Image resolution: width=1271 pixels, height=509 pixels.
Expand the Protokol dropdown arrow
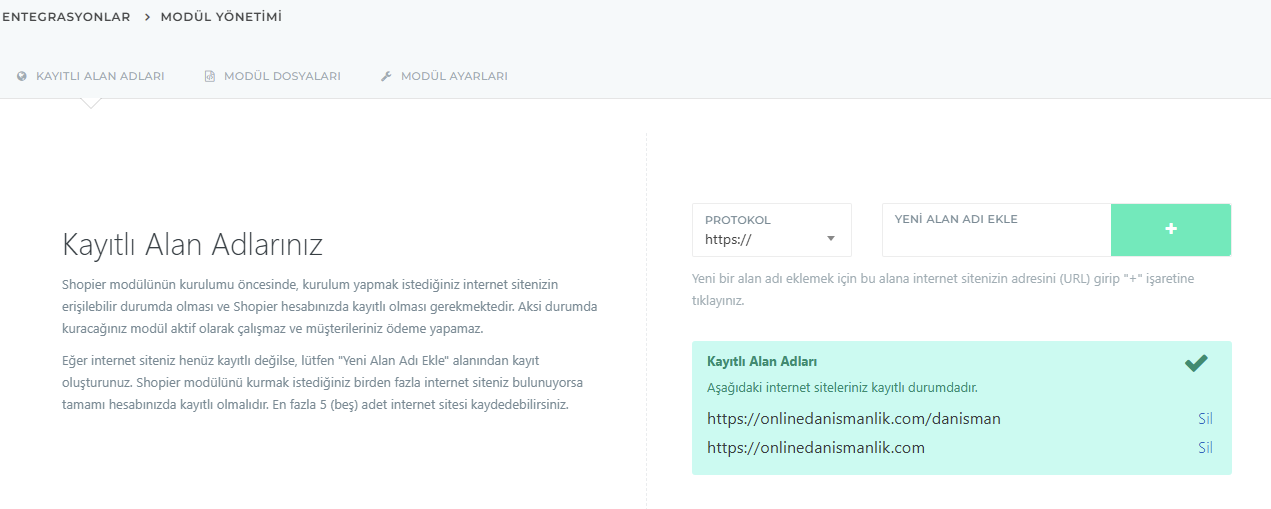[x=830, y=239]
